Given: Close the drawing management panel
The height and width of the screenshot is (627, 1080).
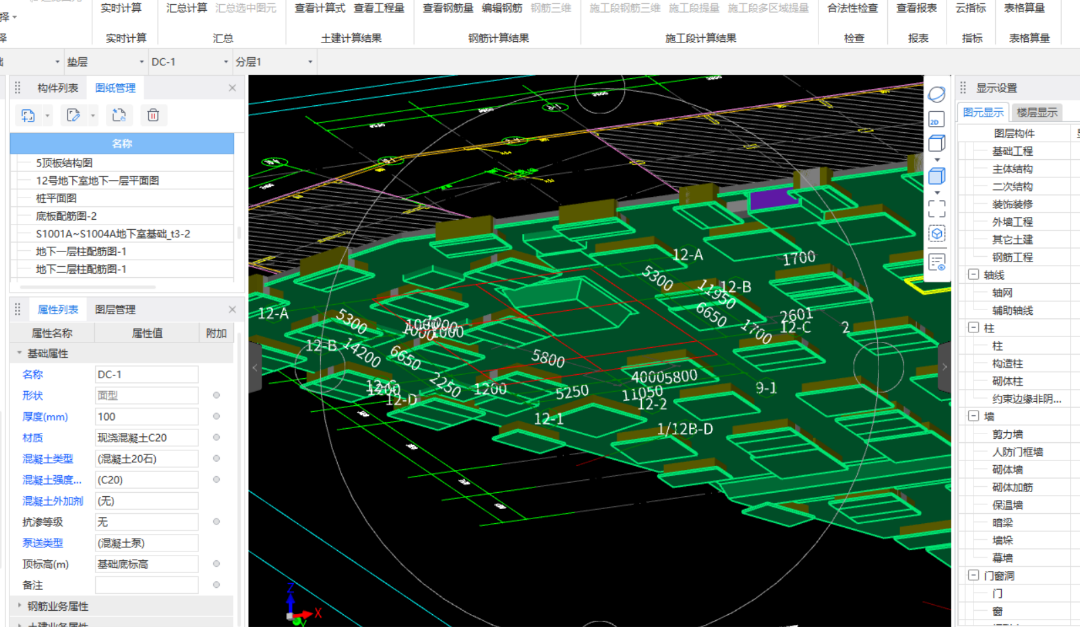Looking at the screenshot, I should (232, 88).
